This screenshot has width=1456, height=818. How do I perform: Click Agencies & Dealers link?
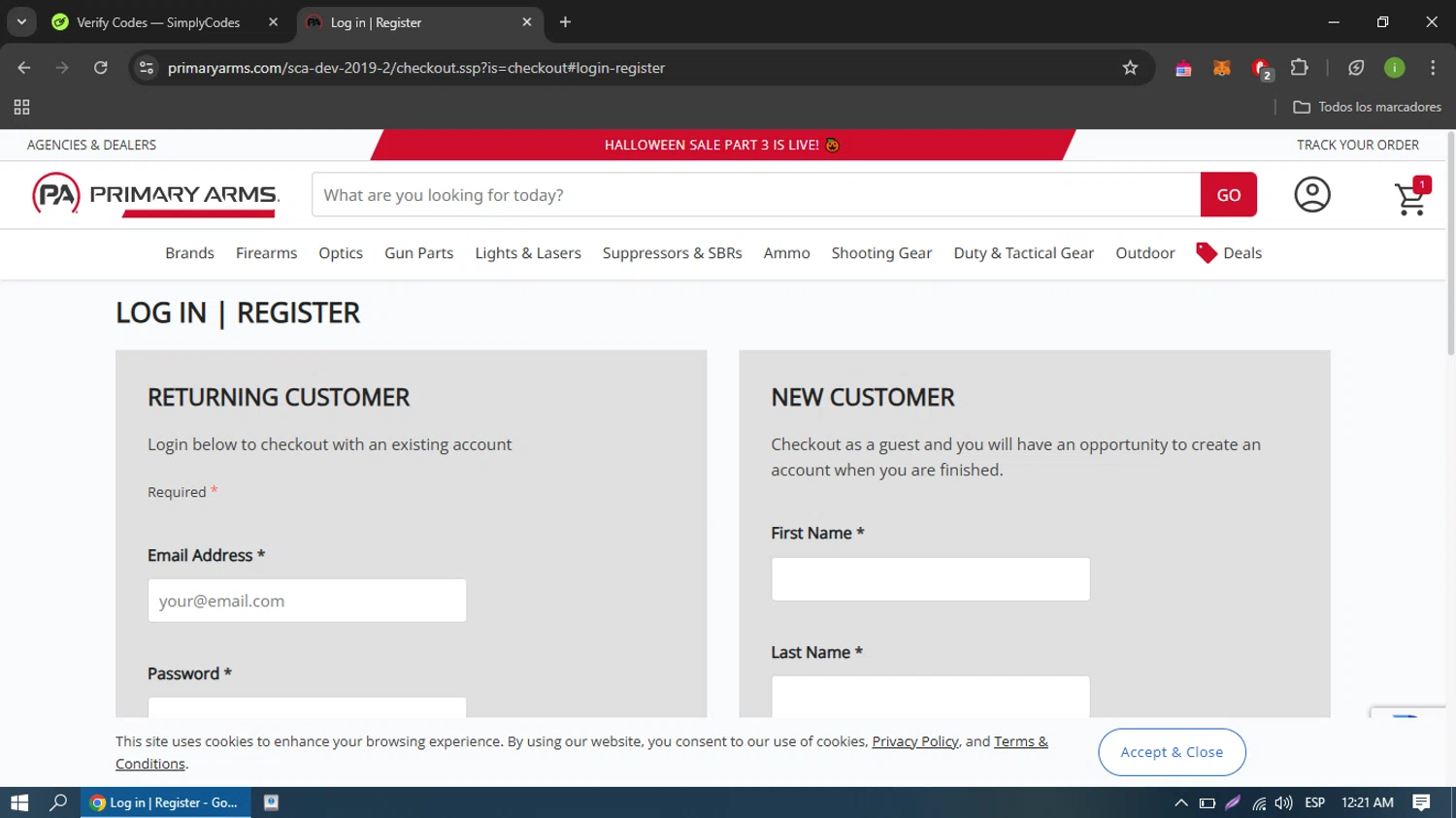pos(91,145)
